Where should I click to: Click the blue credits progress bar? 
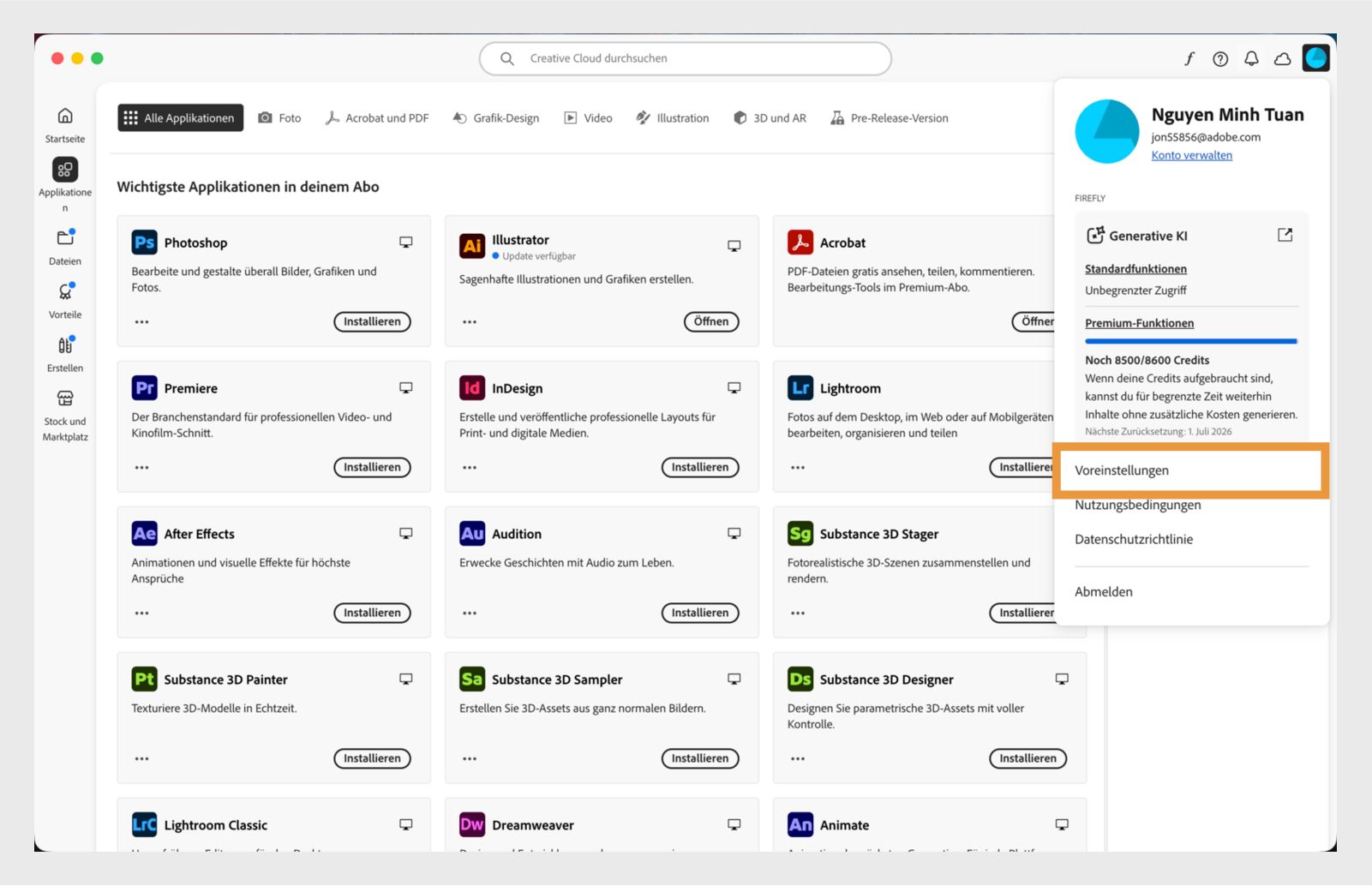(1191, 341)
